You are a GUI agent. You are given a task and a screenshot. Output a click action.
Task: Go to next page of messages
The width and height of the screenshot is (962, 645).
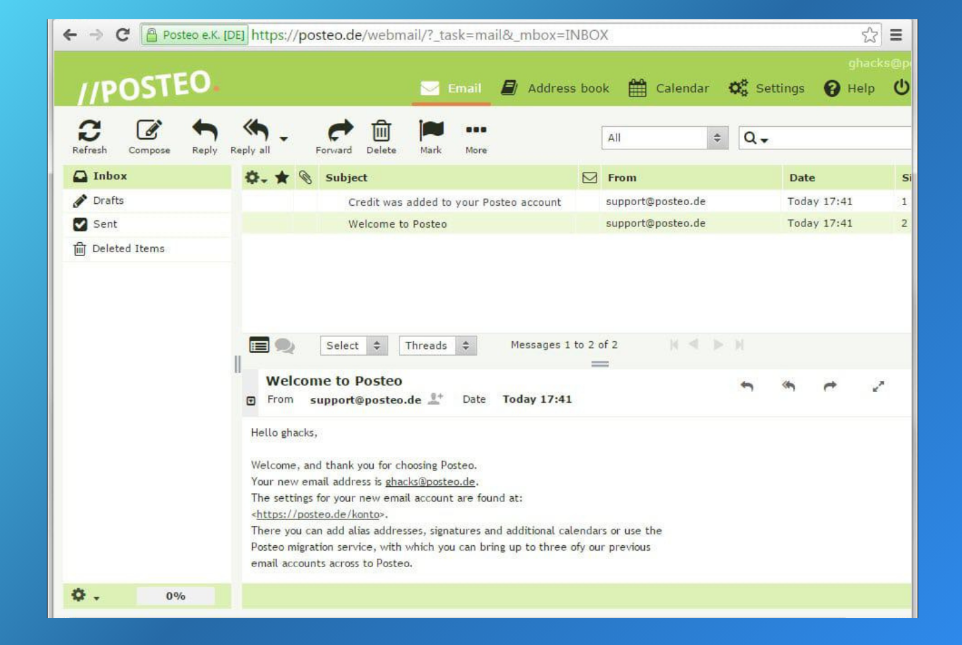point(718,344)
